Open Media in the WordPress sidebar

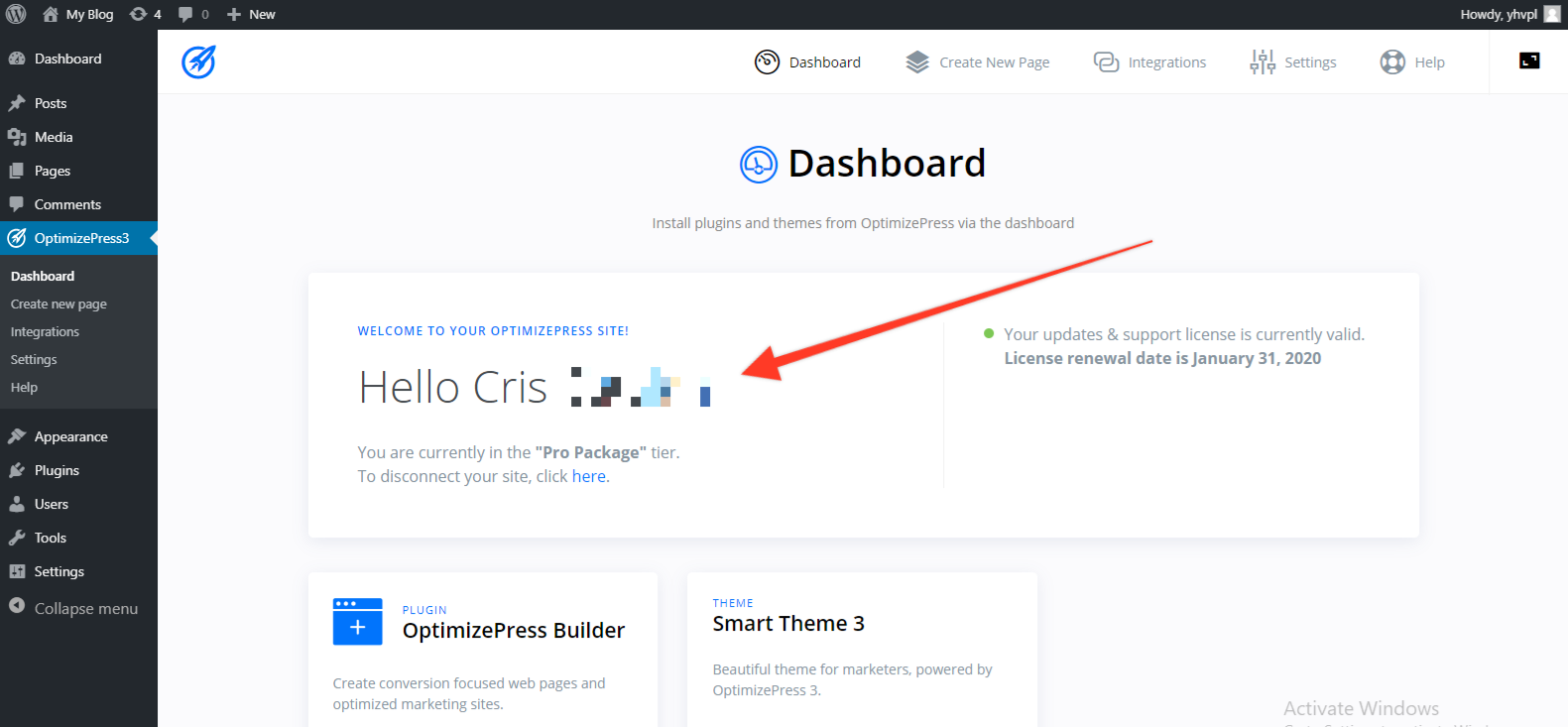pos(54,137)
